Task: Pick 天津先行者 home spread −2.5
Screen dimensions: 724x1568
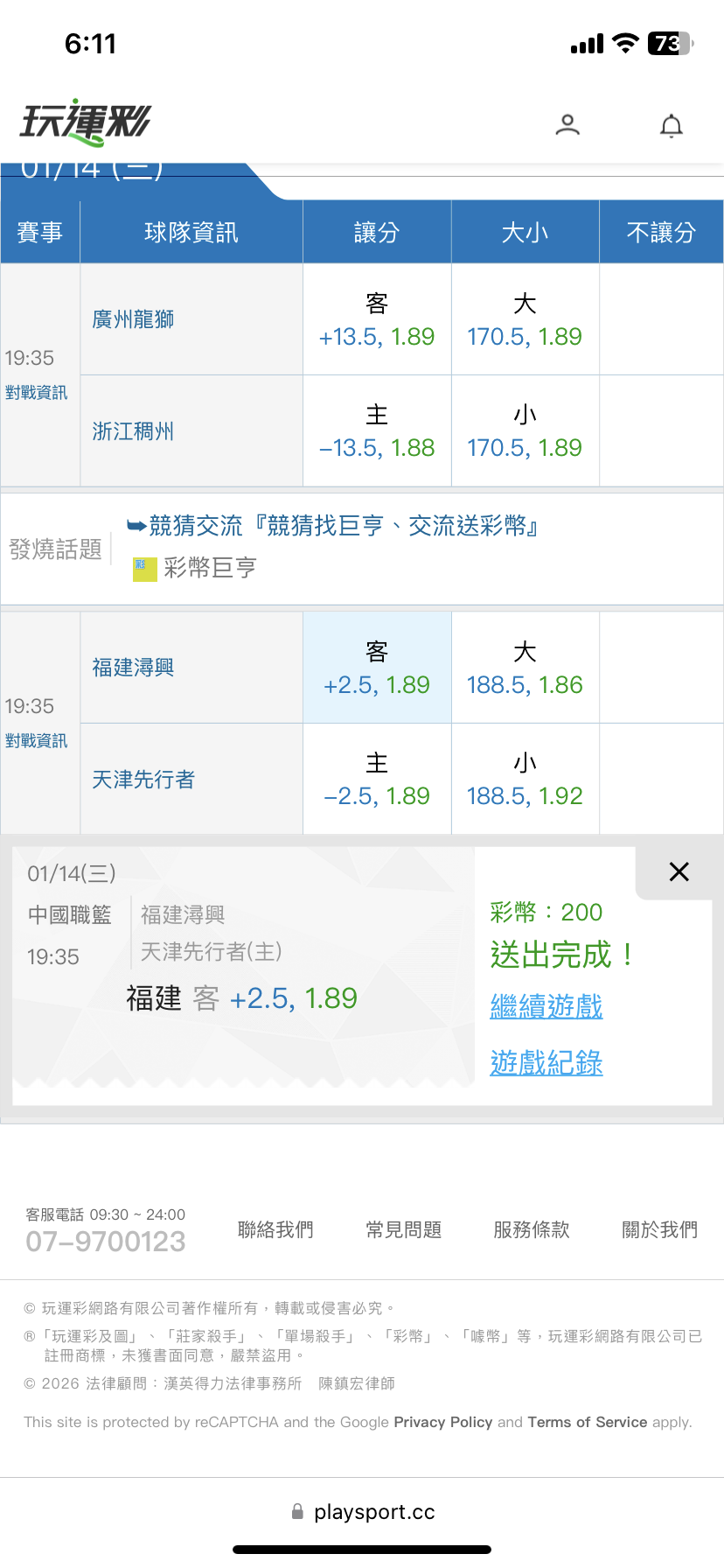Action: click(377, 780)
